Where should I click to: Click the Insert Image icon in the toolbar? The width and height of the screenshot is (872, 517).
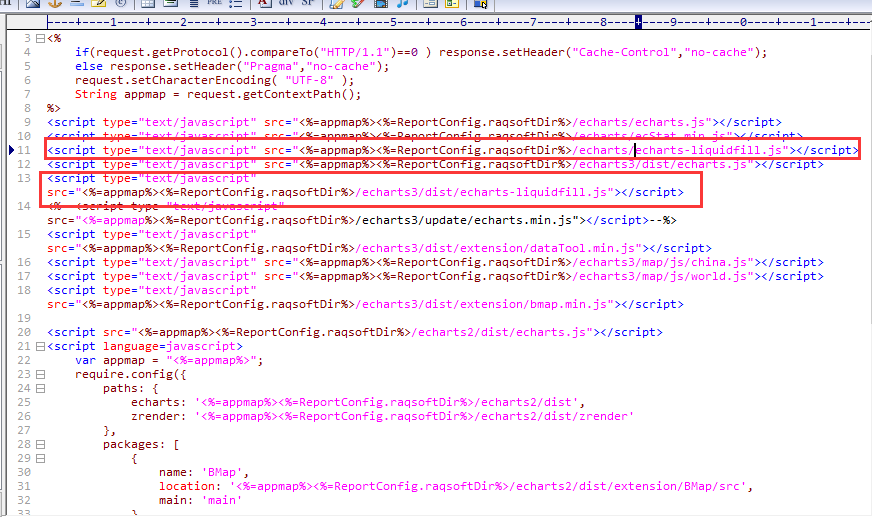tap(33, 3)
